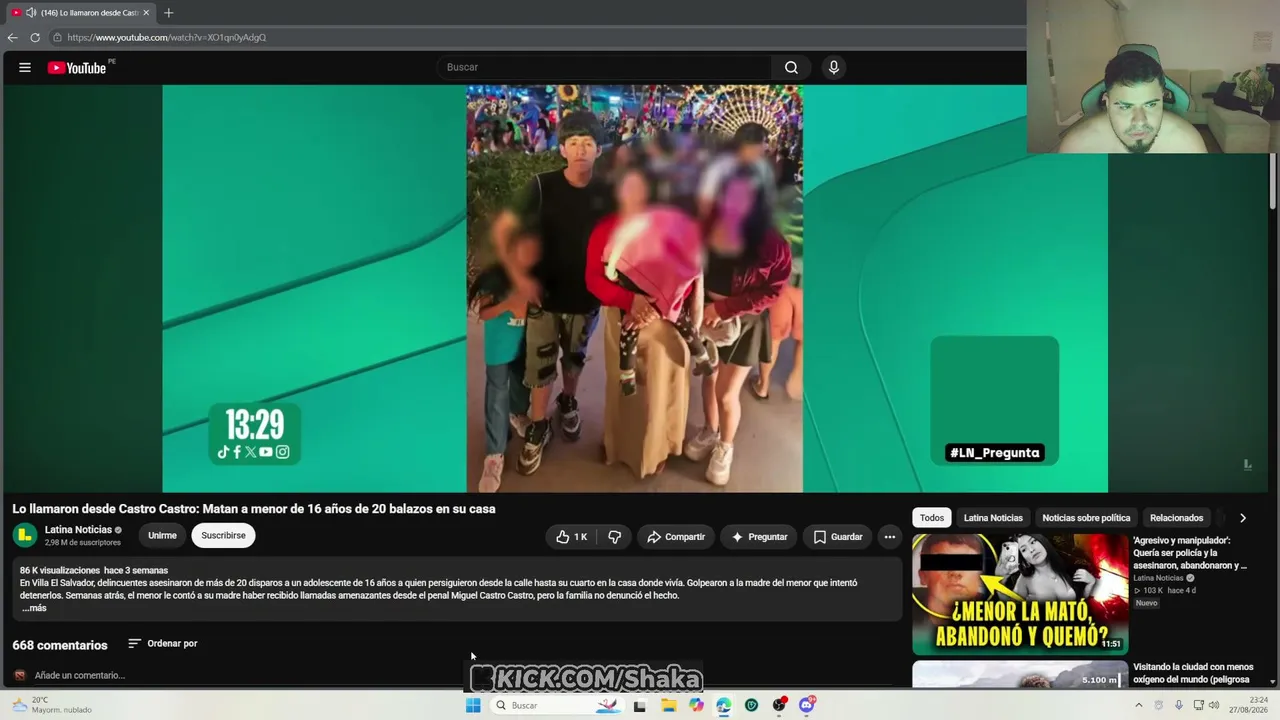Expand the description with ...más
Screen dimensions: 1280x720
tap(34, 608)
